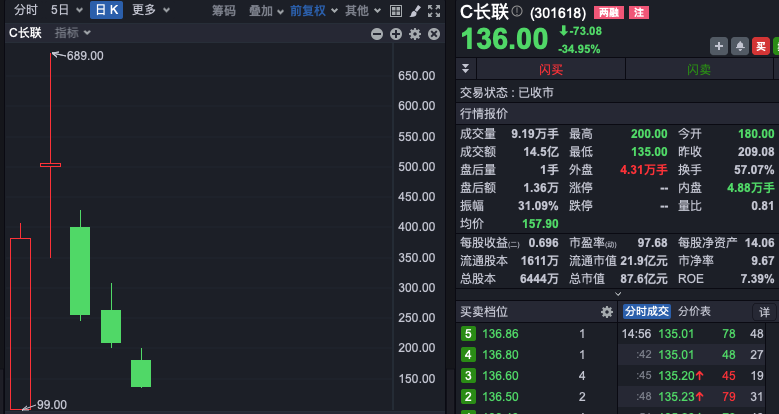Click the 行情报价 section header
Viewport: 779px width, 414px height.
pos(484,114)
